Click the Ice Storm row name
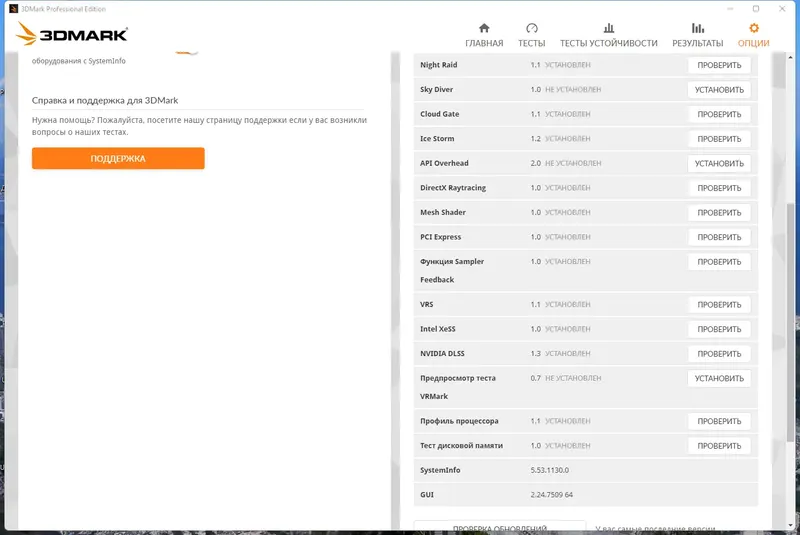The height and width of the screenshot is (535, 800). tap(437, 138)
